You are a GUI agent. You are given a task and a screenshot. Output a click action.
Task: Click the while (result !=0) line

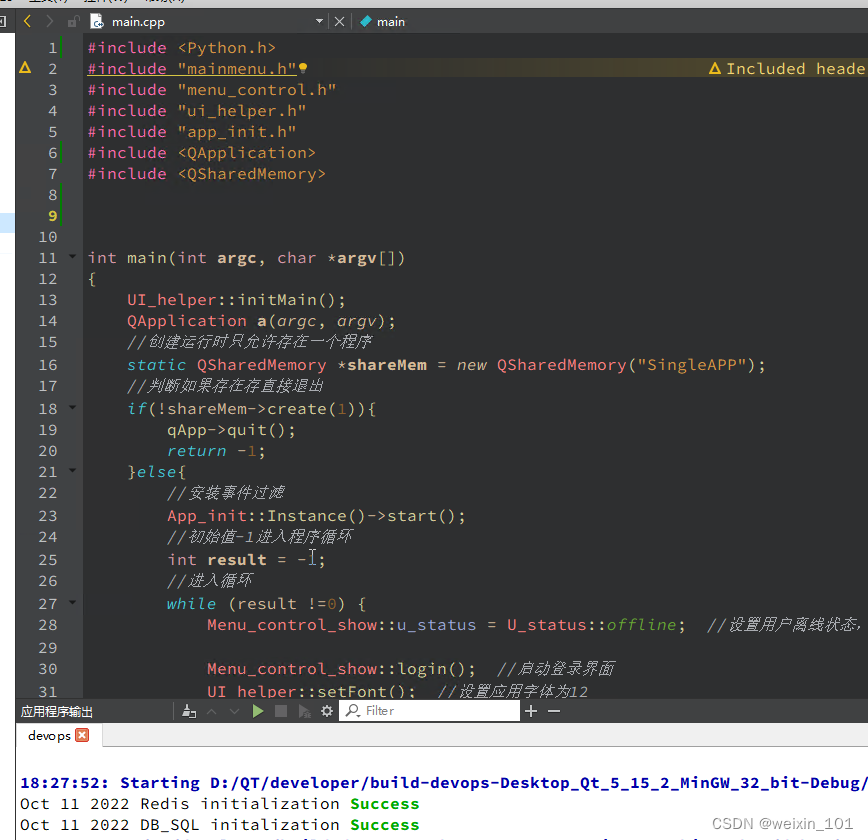pos(266,604)
